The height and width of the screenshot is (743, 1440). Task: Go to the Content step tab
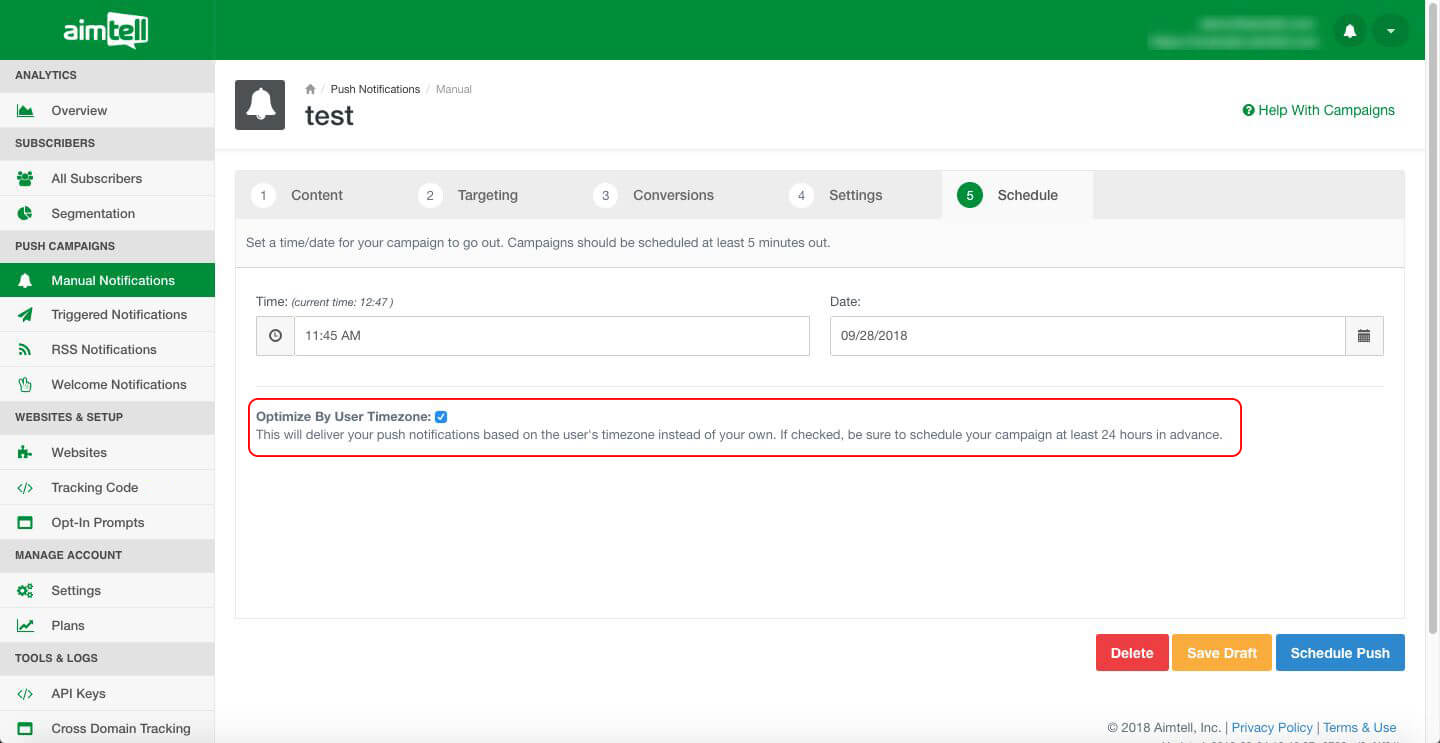coord(297,195)
